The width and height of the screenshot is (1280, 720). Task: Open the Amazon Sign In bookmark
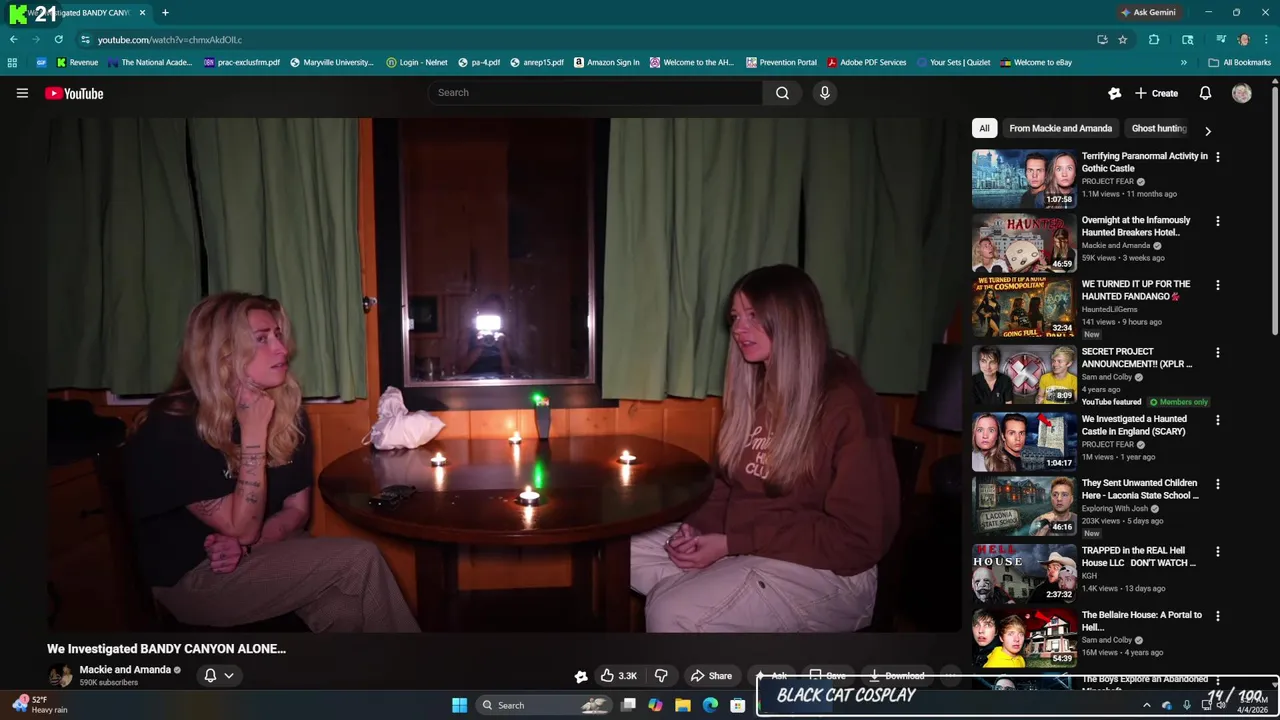pyautogui.click(x=606, y=62)
